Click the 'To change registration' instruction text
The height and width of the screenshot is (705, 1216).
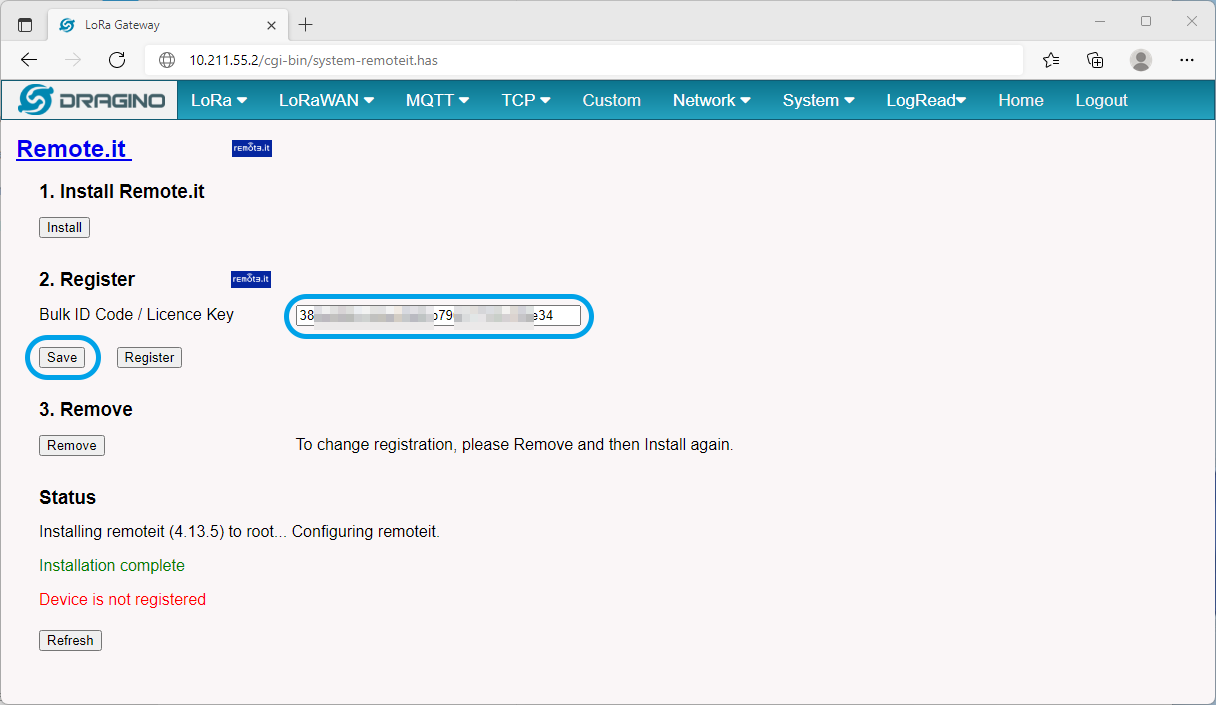point(514,444)
